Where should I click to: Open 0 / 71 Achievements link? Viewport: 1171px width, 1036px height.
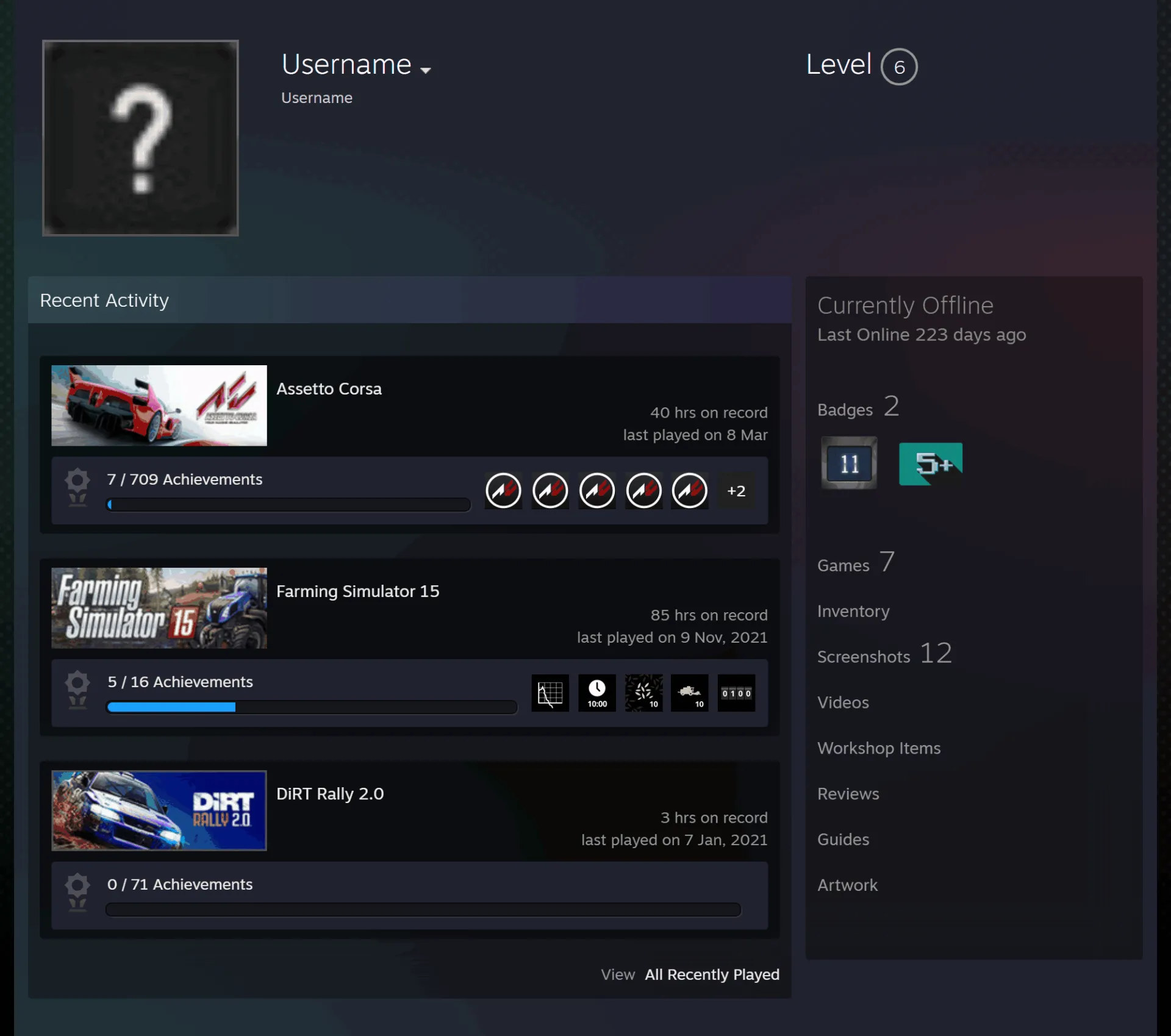180,884
